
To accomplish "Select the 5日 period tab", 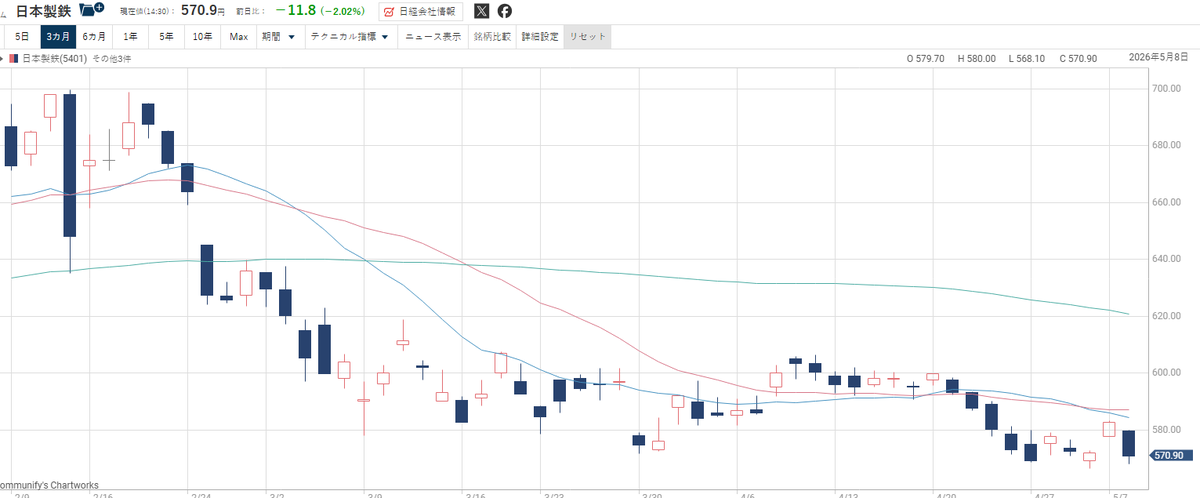I will pos(22,37).
